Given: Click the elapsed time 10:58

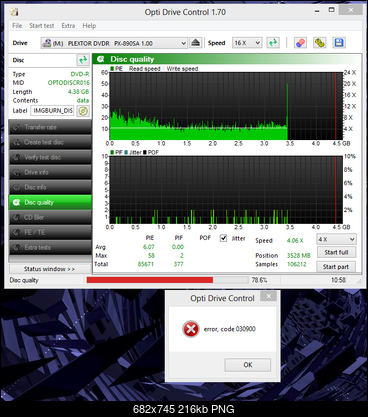Looking at the screenshot, I should [x=338, y=280].
